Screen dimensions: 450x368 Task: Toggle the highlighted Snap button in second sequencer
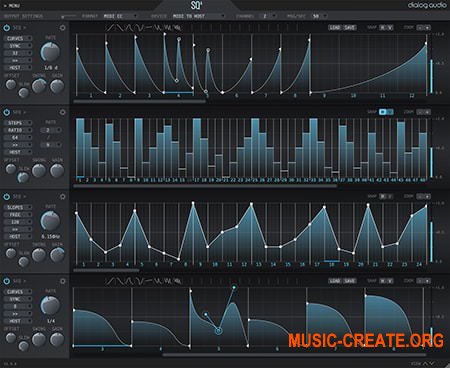[383, 112]
